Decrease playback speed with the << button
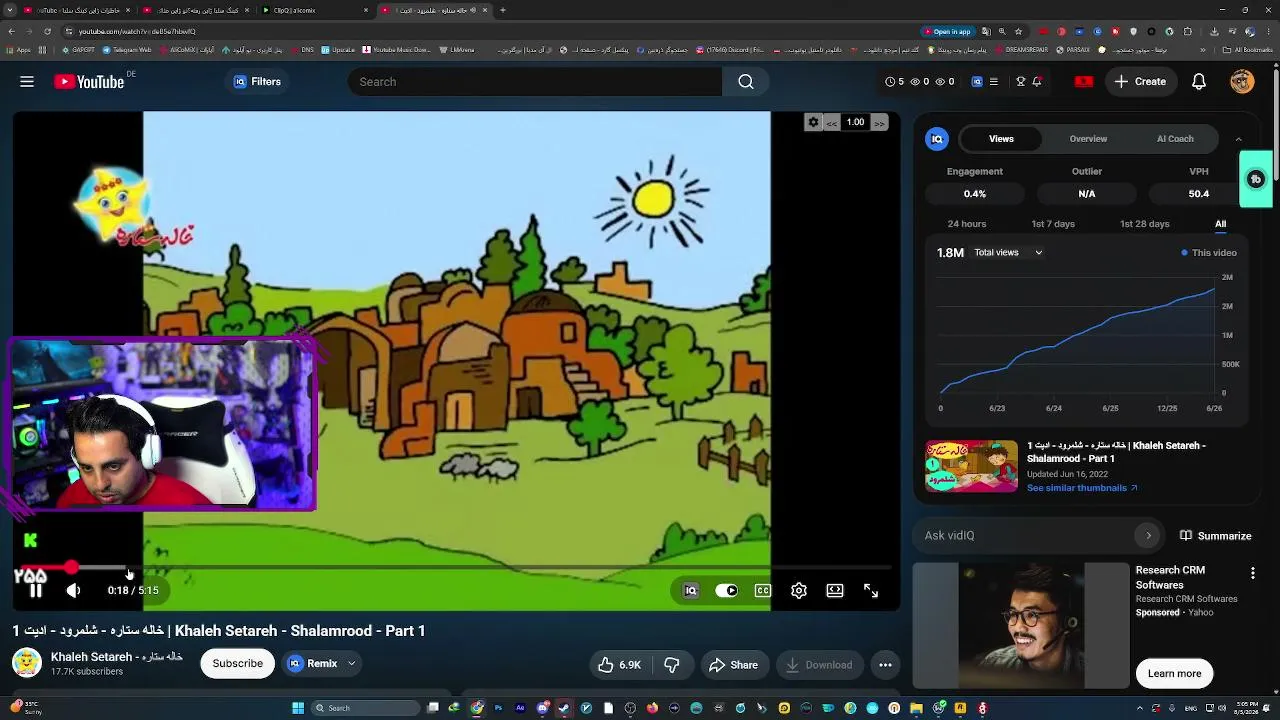 tap(832, 123)
